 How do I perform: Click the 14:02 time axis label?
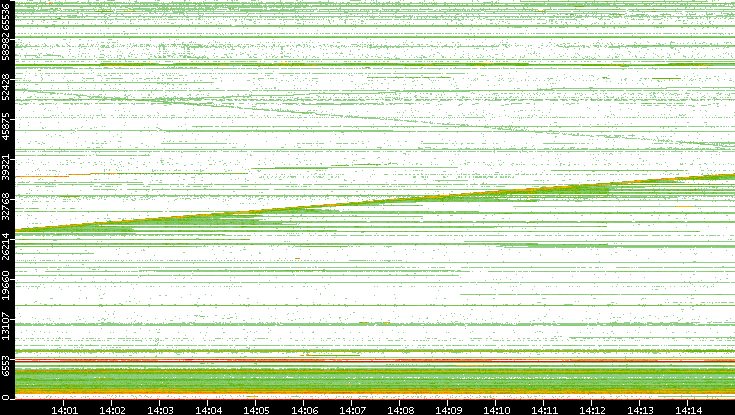tap(112, 410)
